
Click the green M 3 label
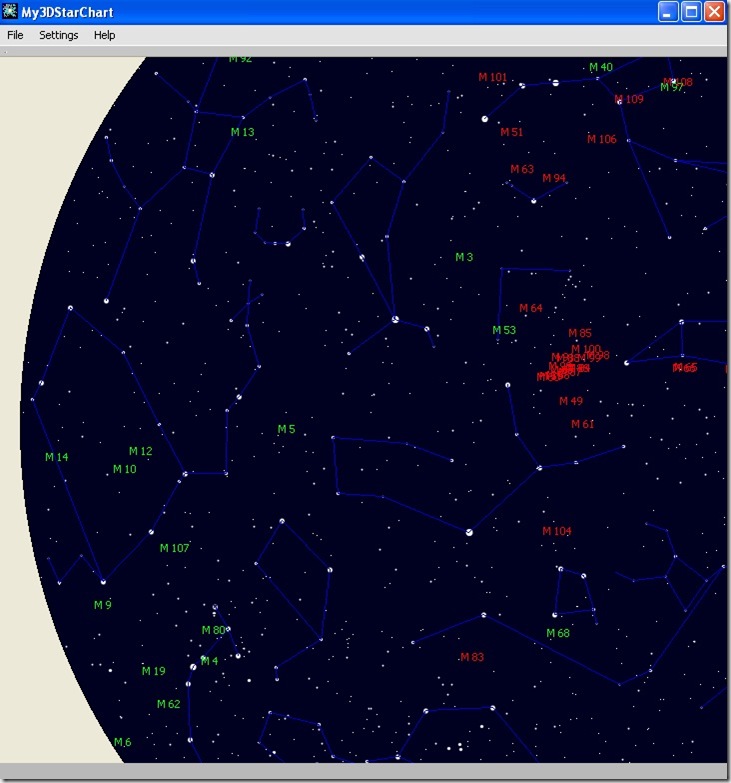point(464,257)
